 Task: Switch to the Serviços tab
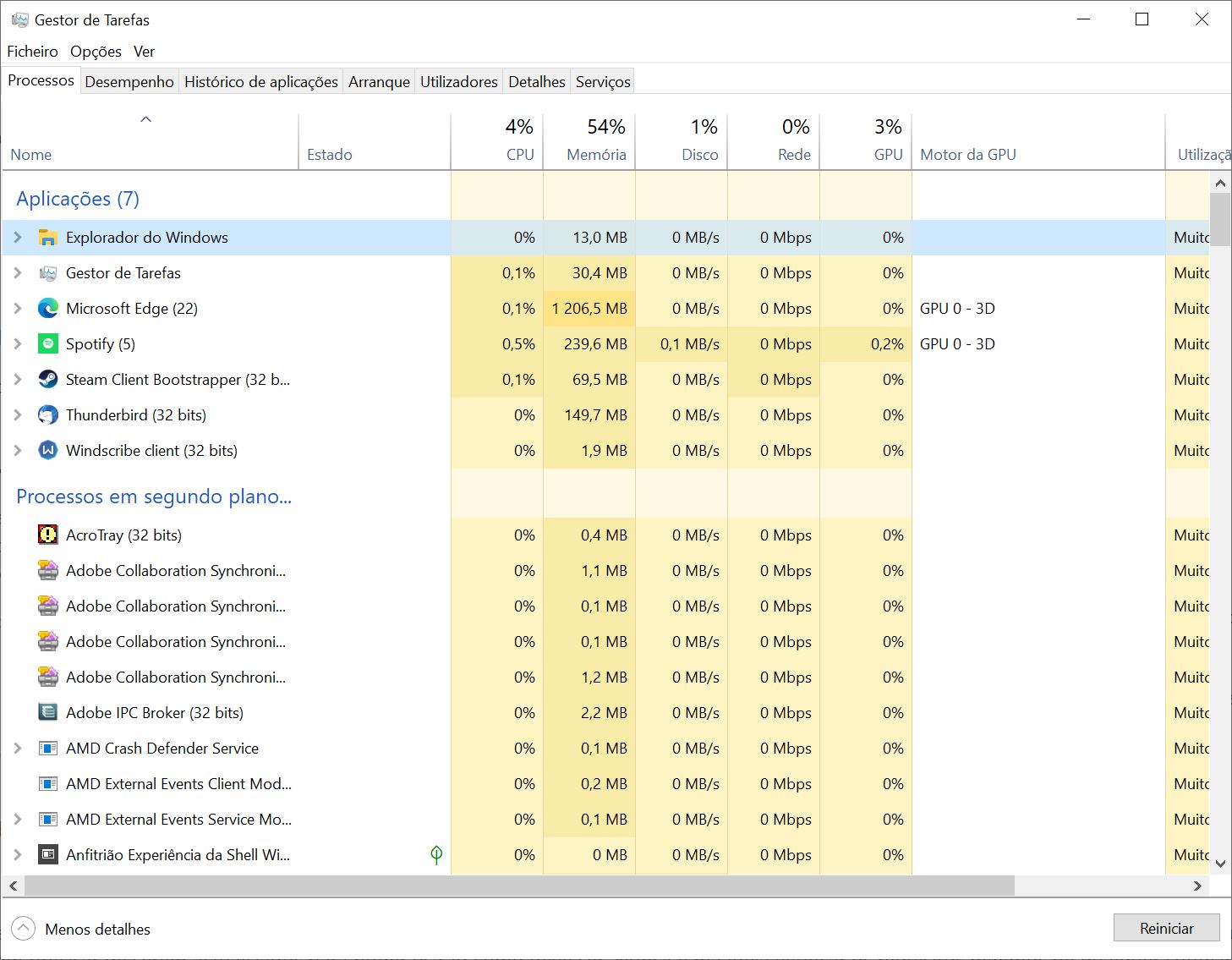[x=603, y=82]
